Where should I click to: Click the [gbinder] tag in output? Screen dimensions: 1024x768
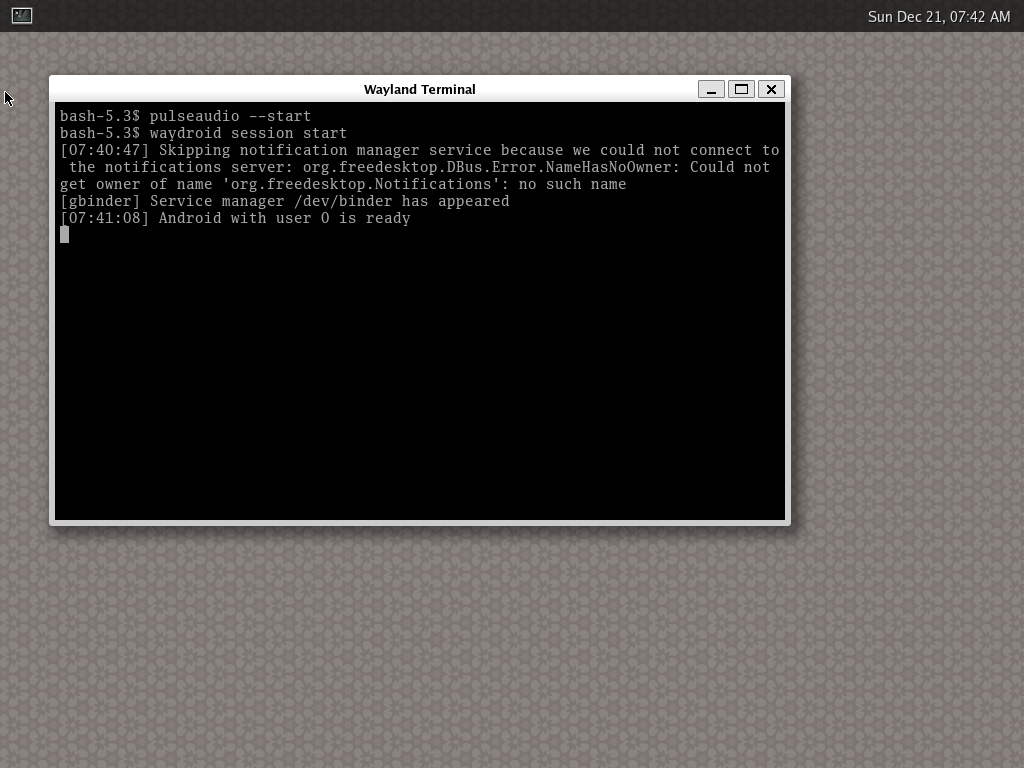point(100,201)
